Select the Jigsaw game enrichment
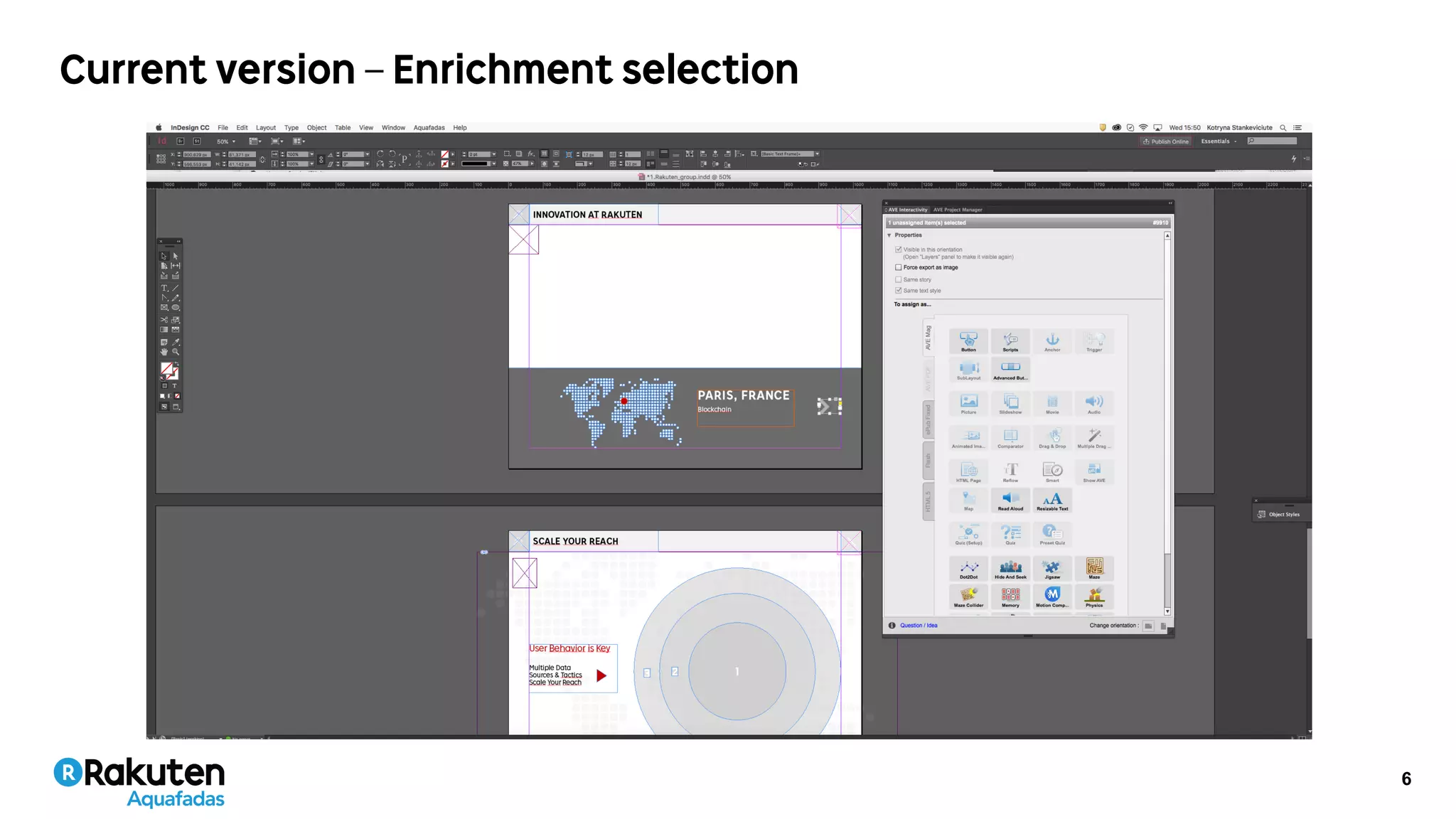Viewport: 1456px width, 819px height. pos(1052,569)
